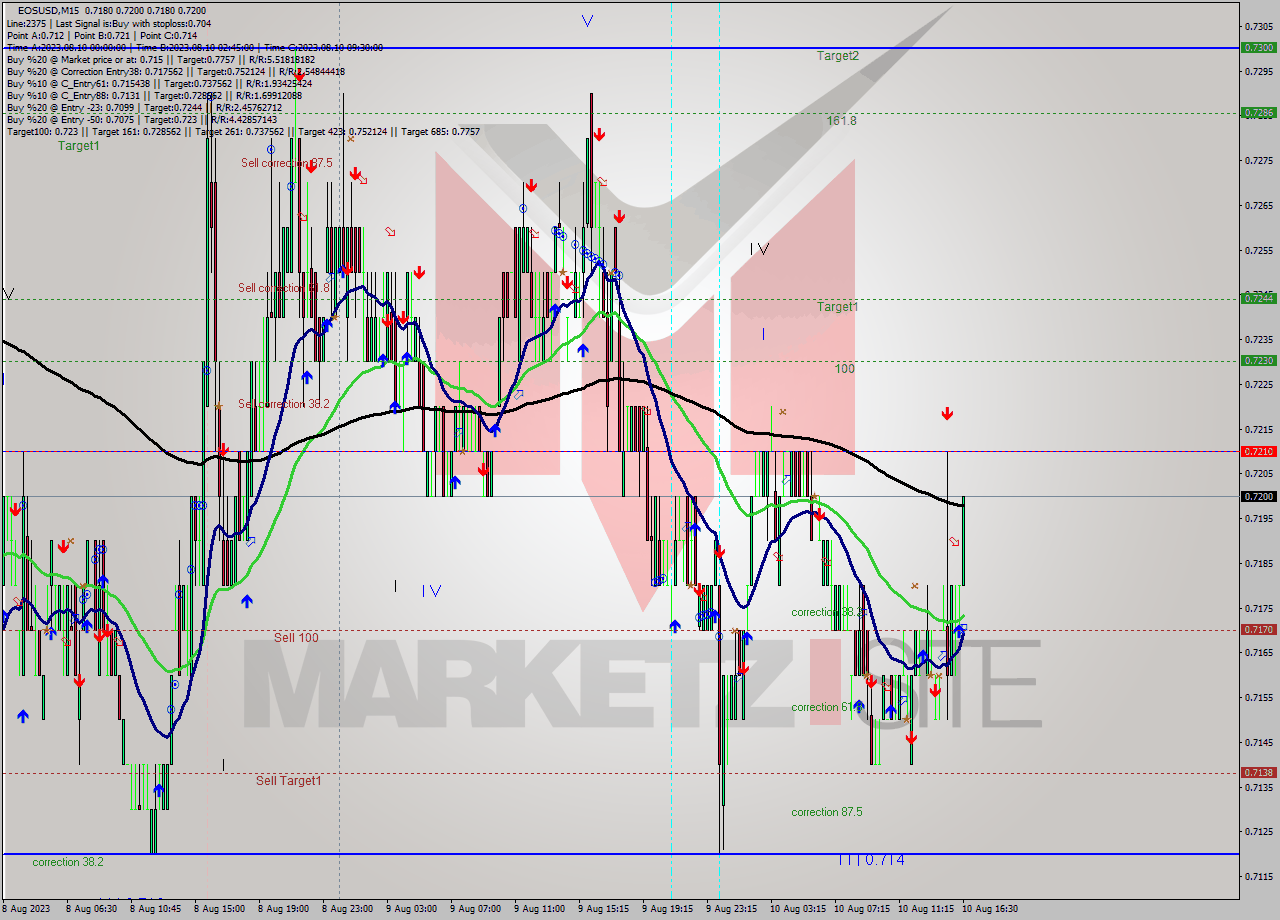1280x920 pixels.
Task: Click the '10 Aug 07:15' time axis label
Action: click(861, 909)
